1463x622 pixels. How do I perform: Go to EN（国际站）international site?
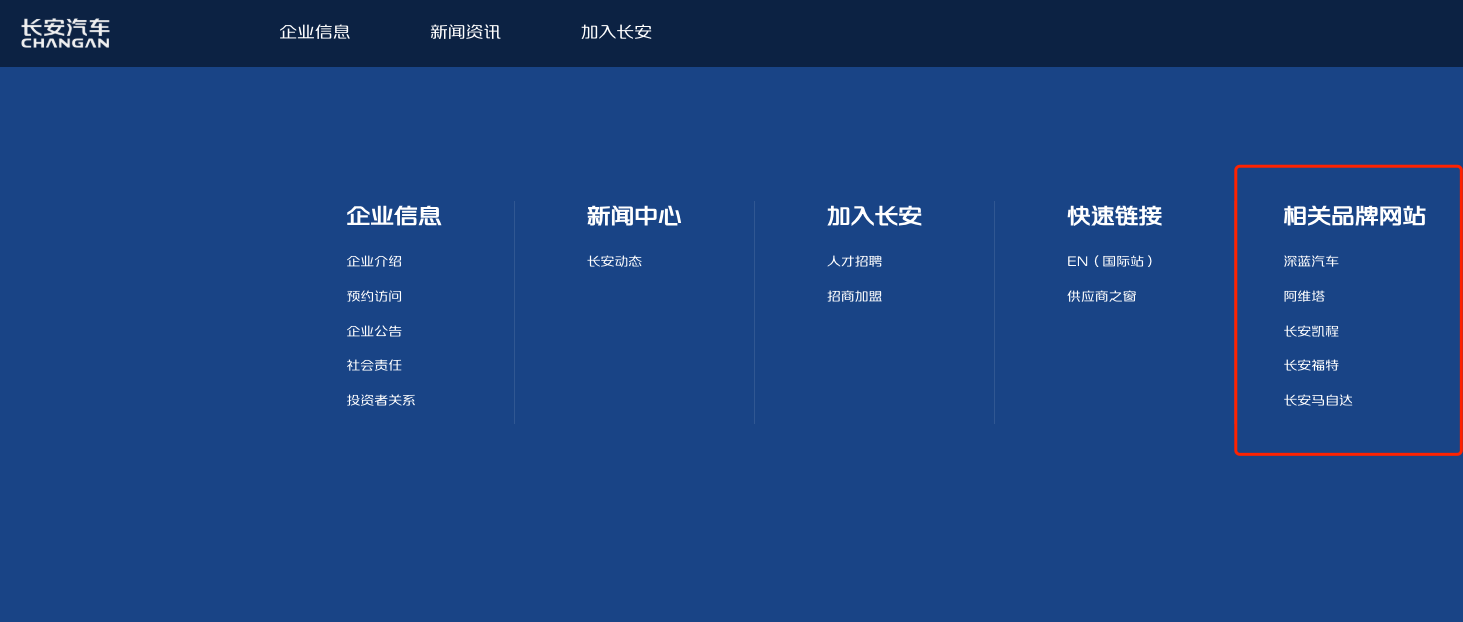(1111, 262)
